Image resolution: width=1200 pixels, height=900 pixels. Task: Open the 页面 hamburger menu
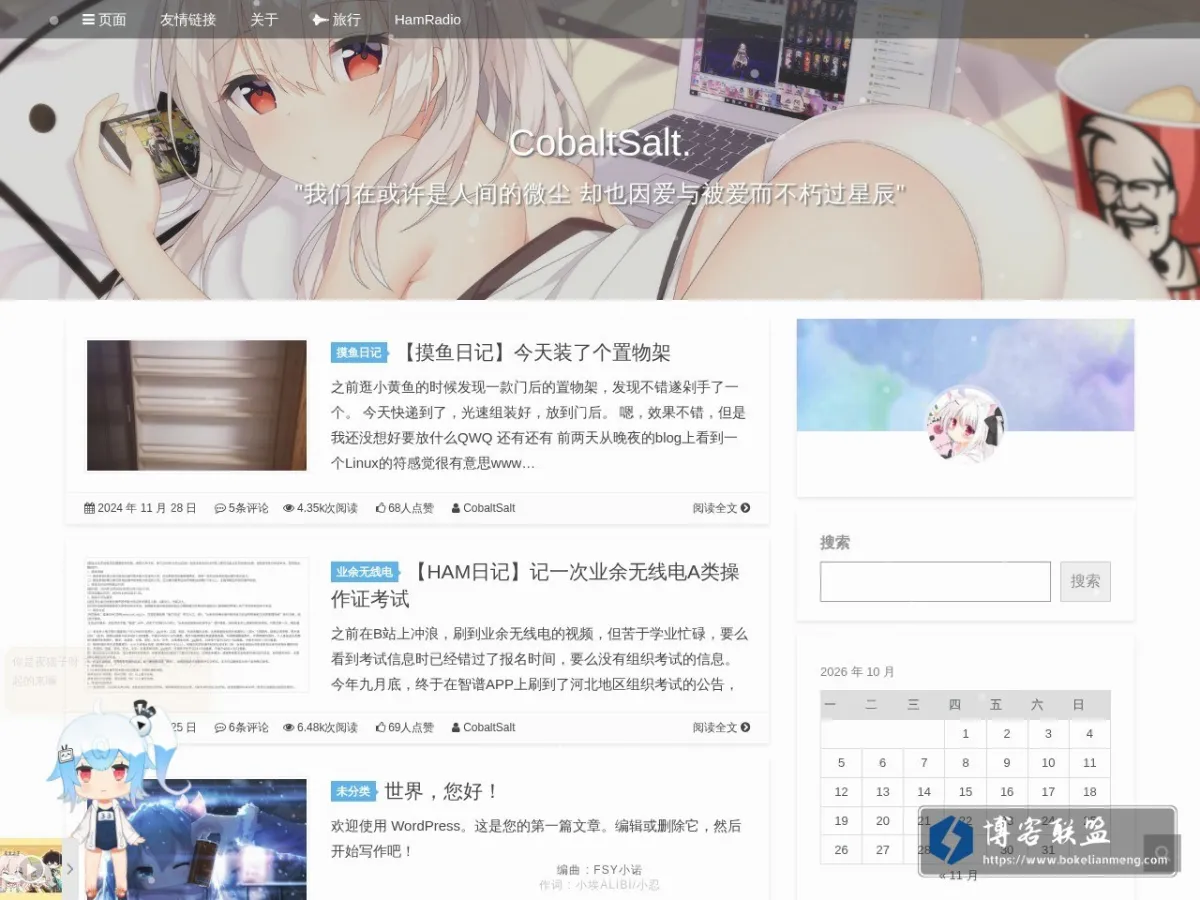coord(104,19)
